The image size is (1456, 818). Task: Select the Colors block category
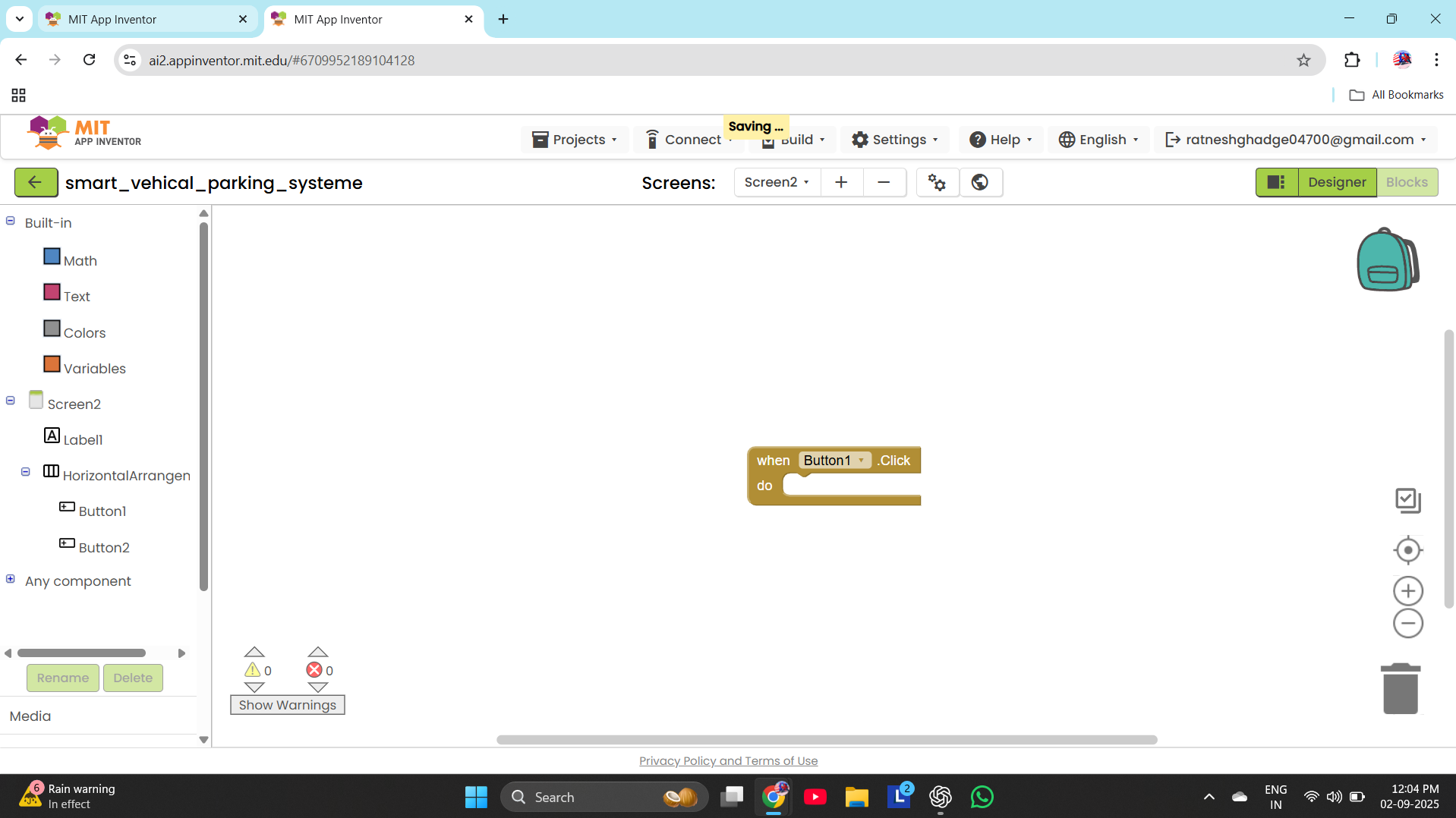(84, 332)
